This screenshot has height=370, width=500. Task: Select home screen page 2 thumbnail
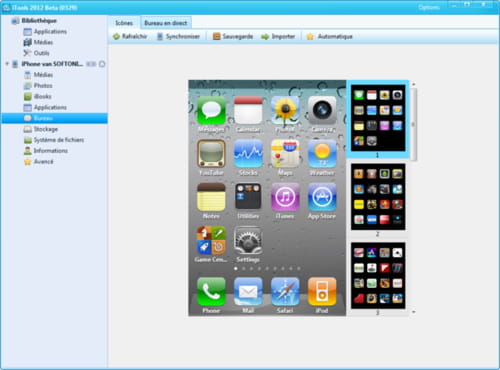pyautogui.click(x=378, y=197)
